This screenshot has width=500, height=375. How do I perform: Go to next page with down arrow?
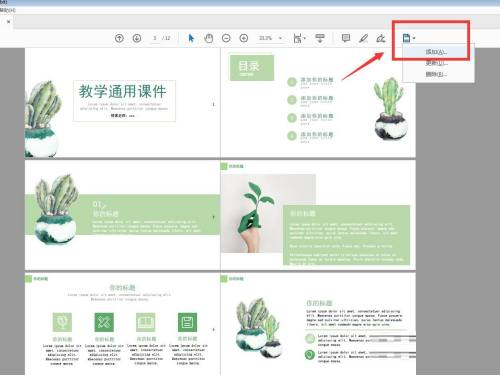click(137, 38)
